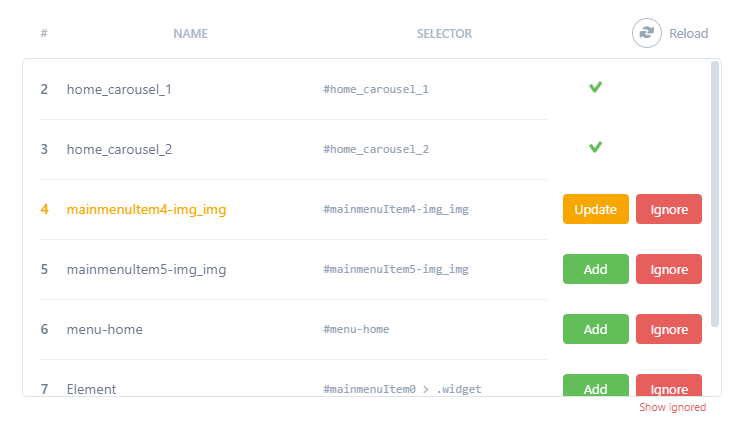Click the NAME column header
Viewport: 738px width, 425px height.
[191, 34]
